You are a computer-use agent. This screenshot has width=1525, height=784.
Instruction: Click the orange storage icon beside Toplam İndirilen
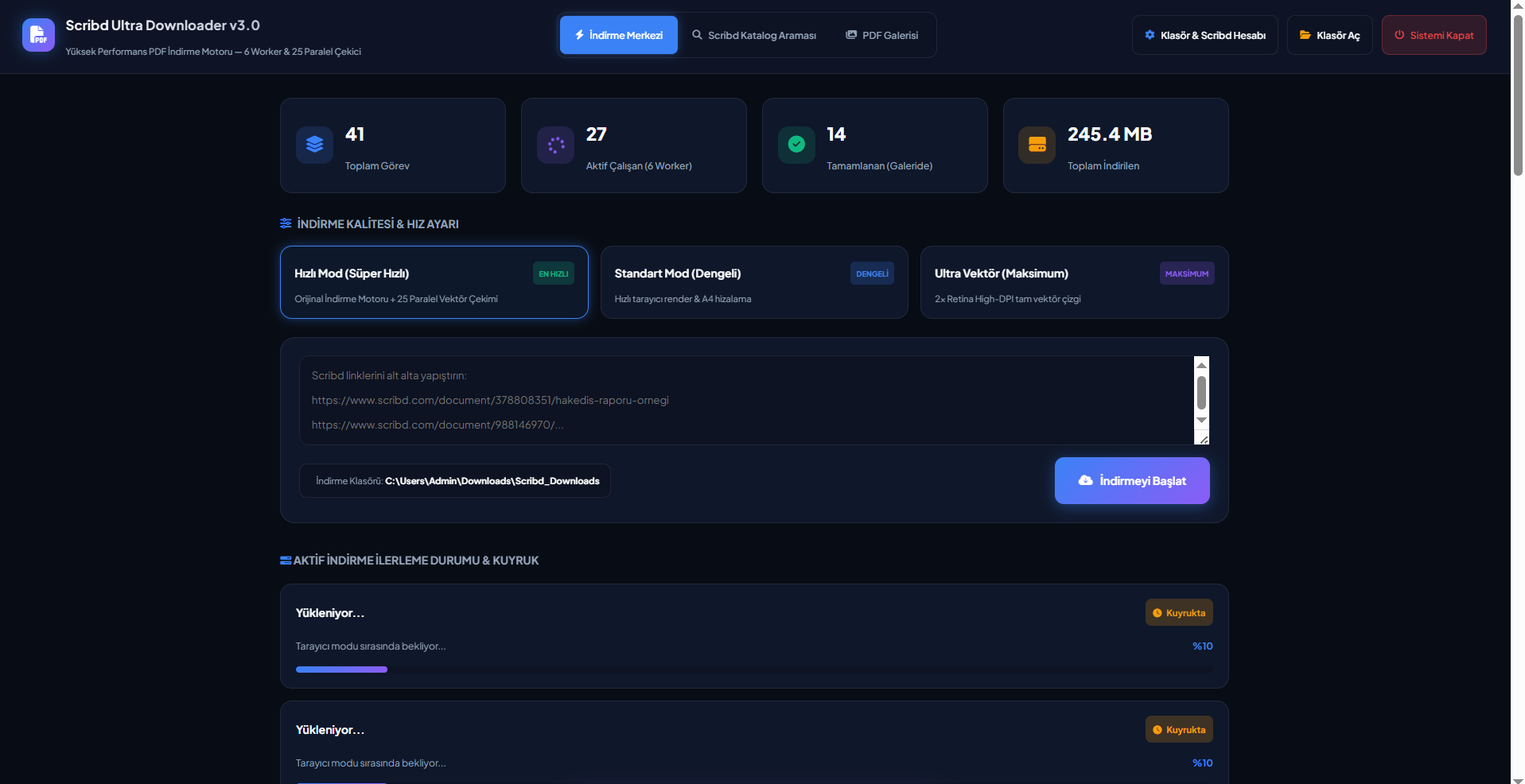[1037, 145]
